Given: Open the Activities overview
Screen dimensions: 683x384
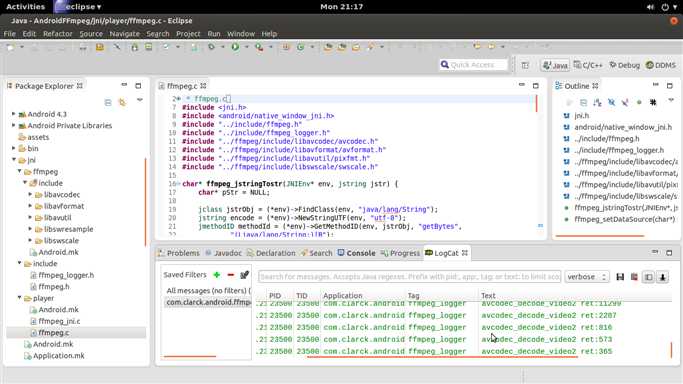Looking at the screenshot, I should tap(25, 7).
